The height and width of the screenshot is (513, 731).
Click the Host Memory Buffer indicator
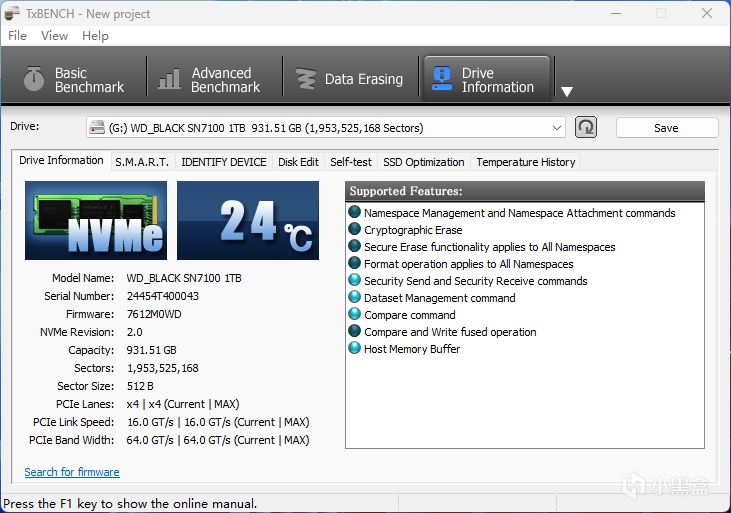(355, 348)
